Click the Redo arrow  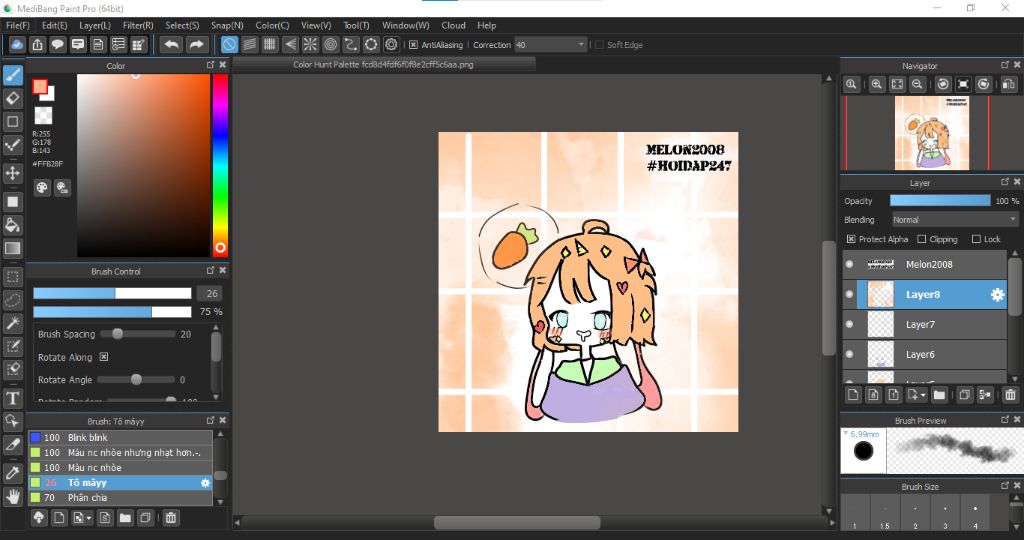click(x=196, y=44)
